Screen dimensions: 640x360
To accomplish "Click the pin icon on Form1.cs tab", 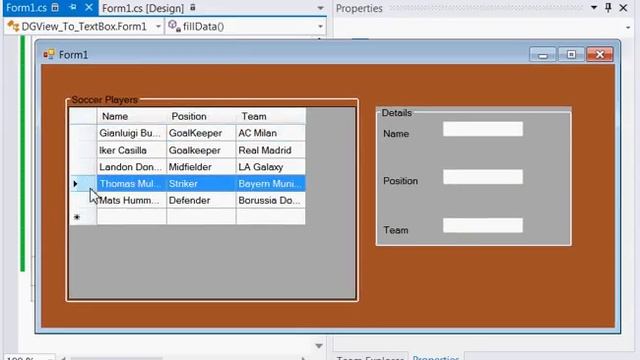I will (73, 7).
